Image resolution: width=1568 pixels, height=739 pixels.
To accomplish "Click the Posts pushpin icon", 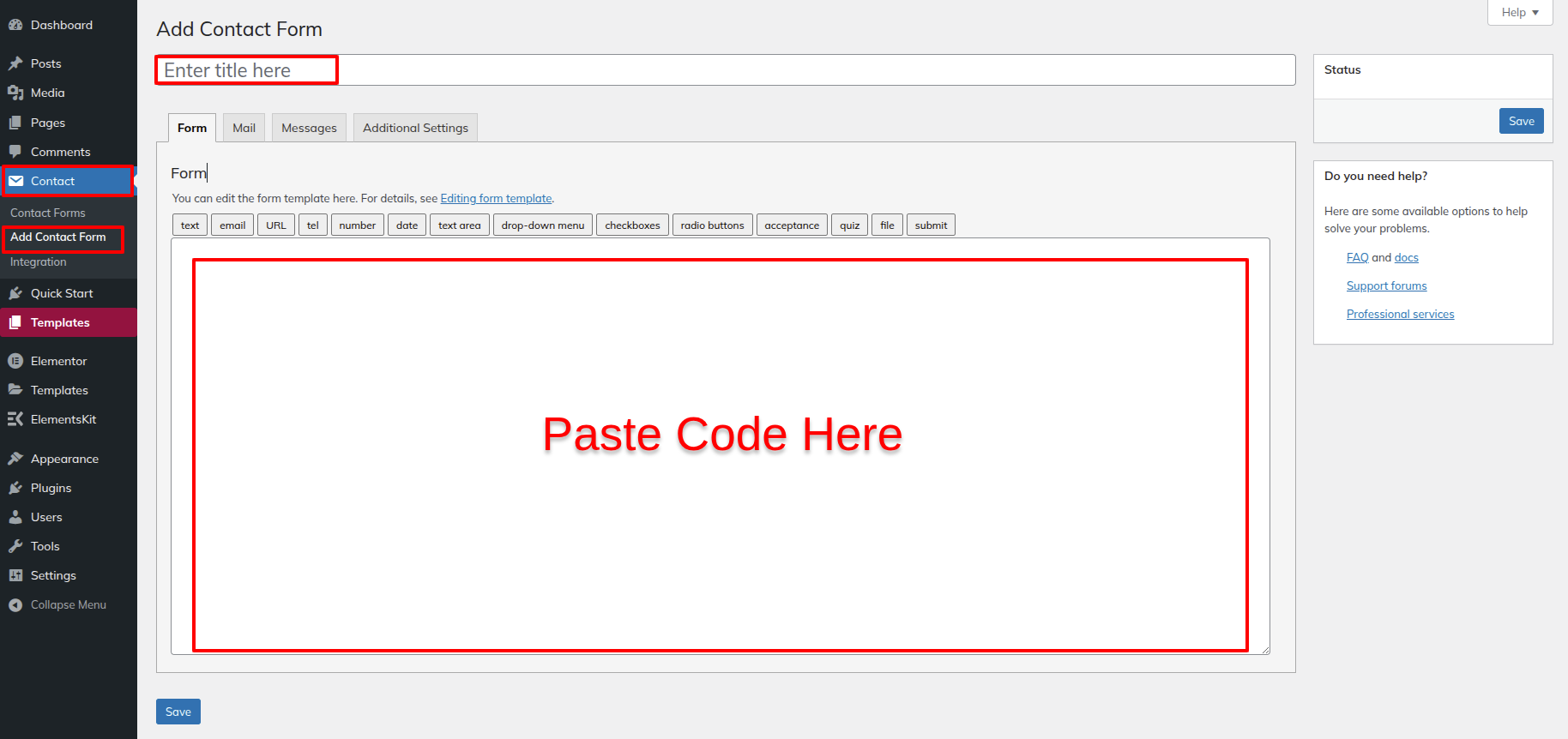I will 15,63.
